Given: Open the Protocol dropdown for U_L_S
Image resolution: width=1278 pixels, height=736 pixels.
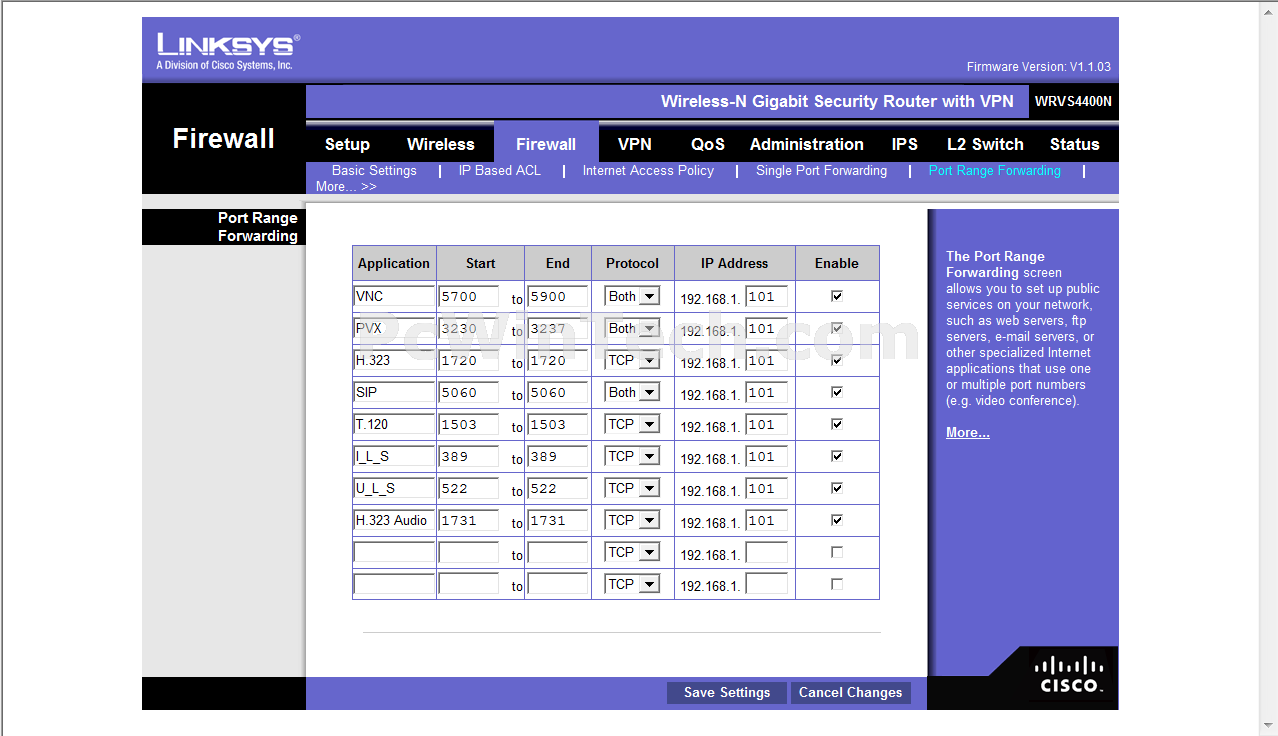Looking at the screenshot, I should click(632, 488).
